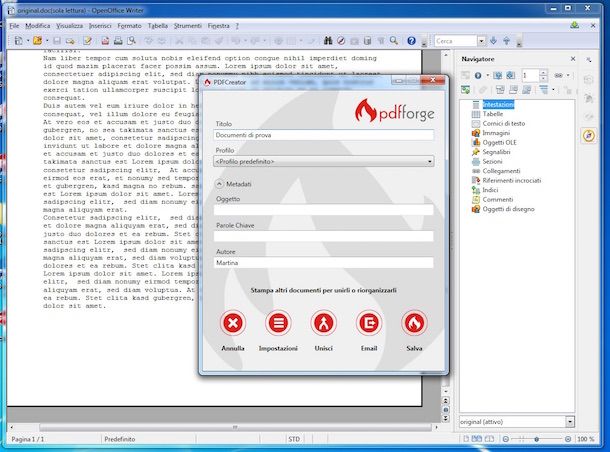Select Intestazioni in the Navigator tree

[x=498, y=104]
